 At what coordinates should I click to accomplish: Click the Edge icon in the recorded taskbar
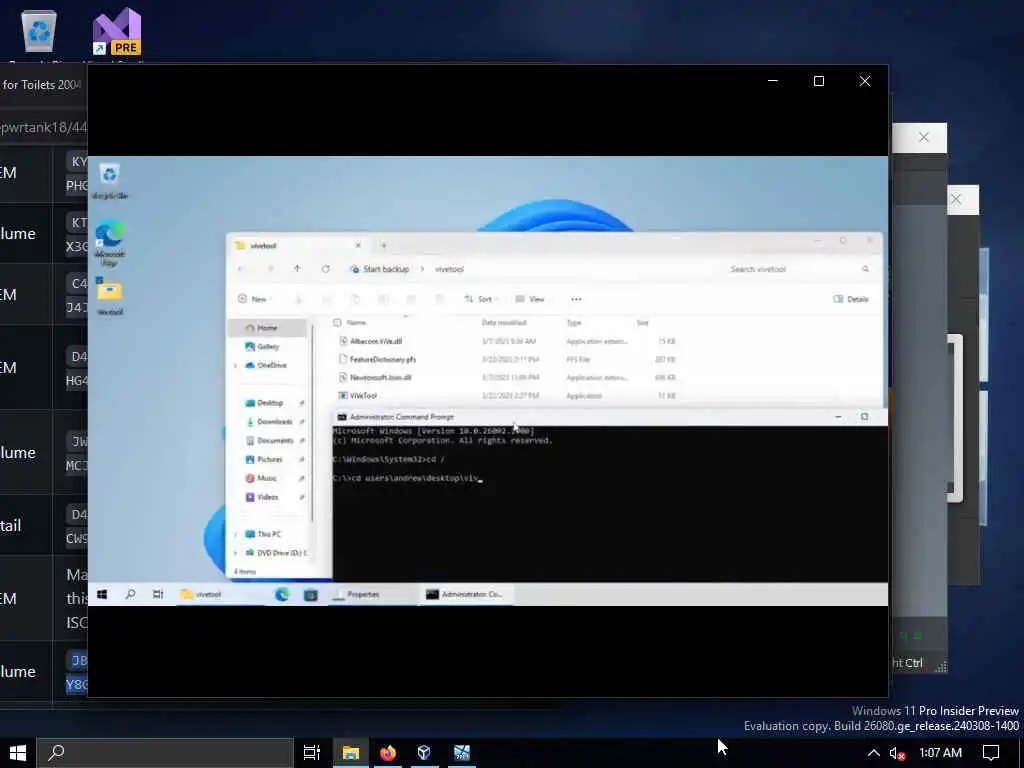[282, 594]
